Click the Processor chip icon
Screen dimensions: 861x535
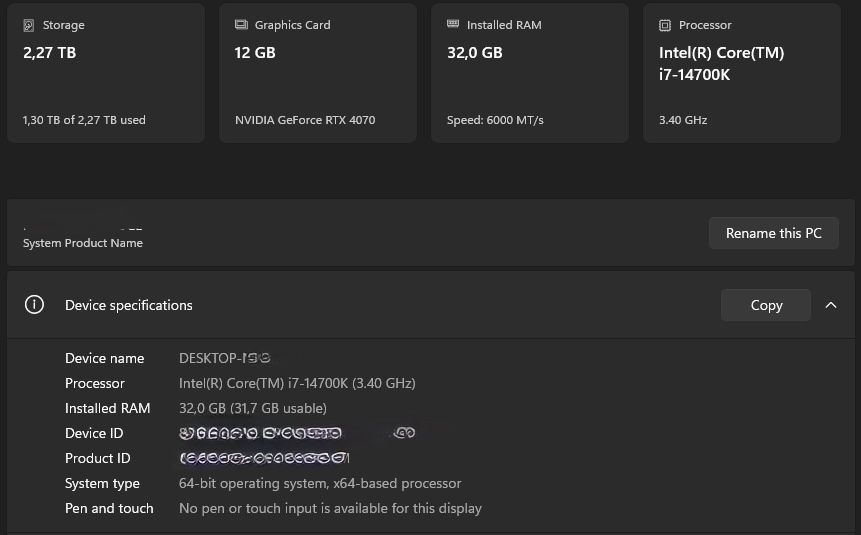coord(664,25)
